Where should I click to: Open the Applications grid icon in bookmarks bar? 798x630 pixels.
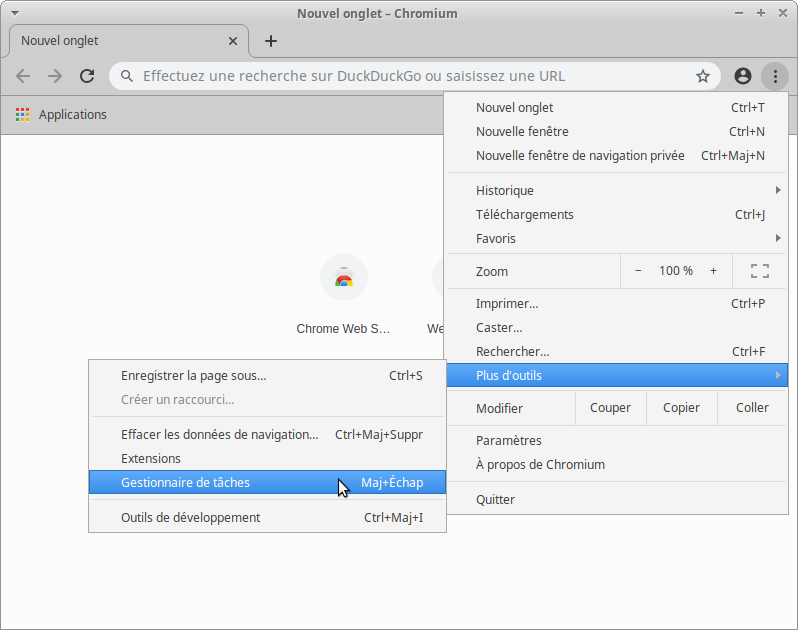(x=23, y=115)
